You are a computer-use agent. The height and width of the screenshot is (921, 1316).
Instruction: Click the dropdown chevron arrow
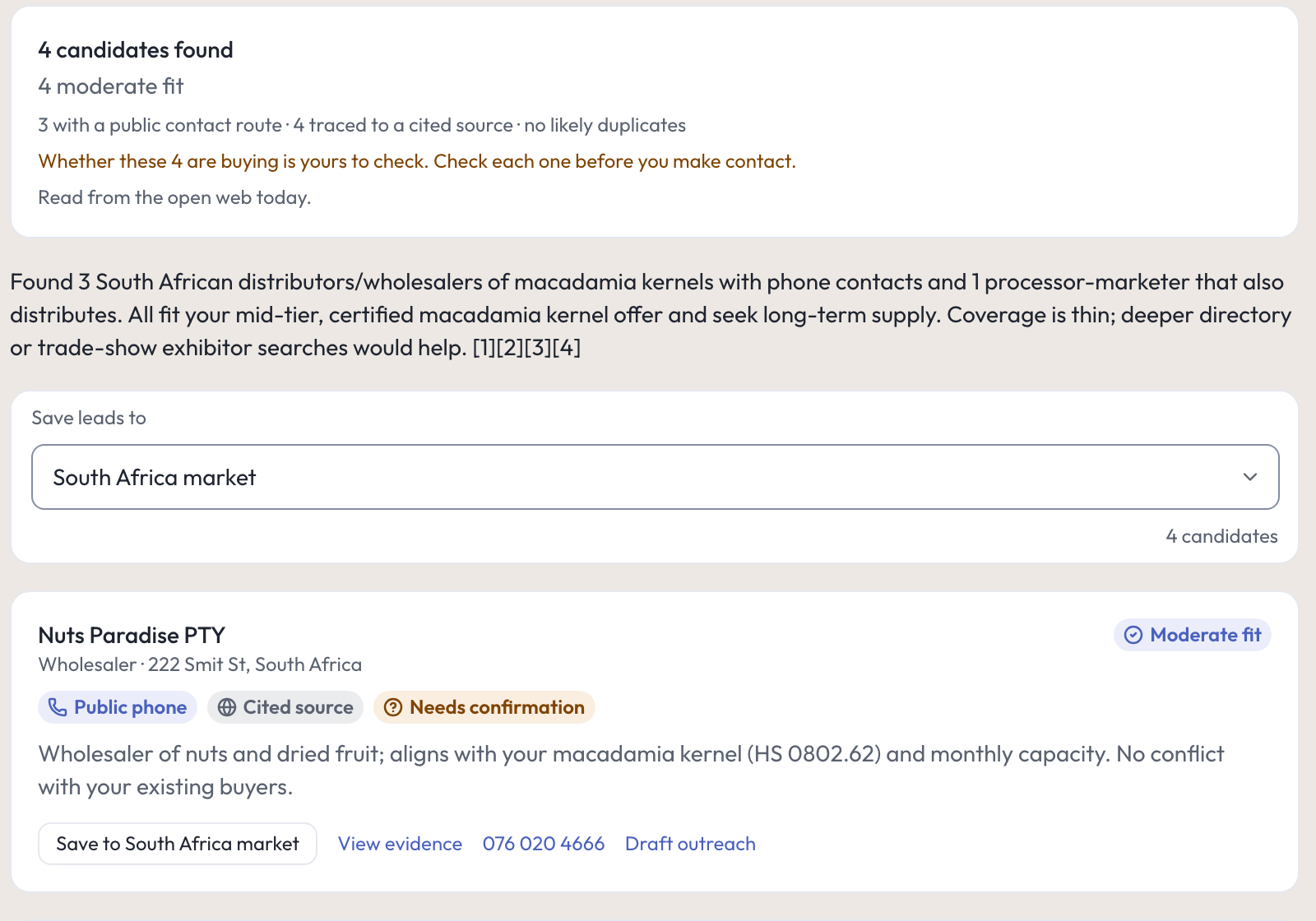click(x=1249, y=477)
